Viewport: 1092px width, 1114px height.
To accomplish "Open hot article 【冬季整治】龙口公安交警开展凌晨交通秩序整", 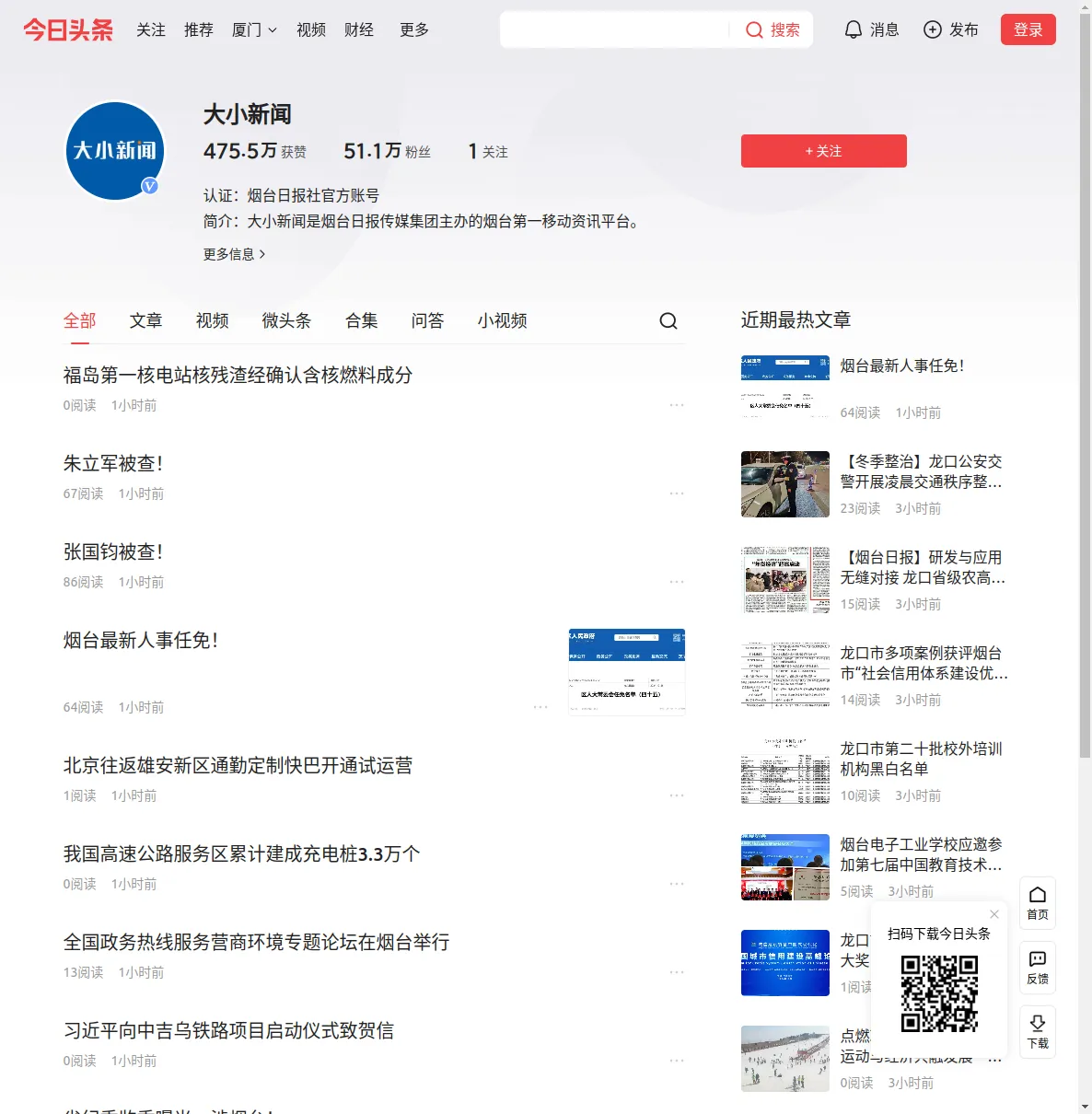I will click(x=922, y=471).
